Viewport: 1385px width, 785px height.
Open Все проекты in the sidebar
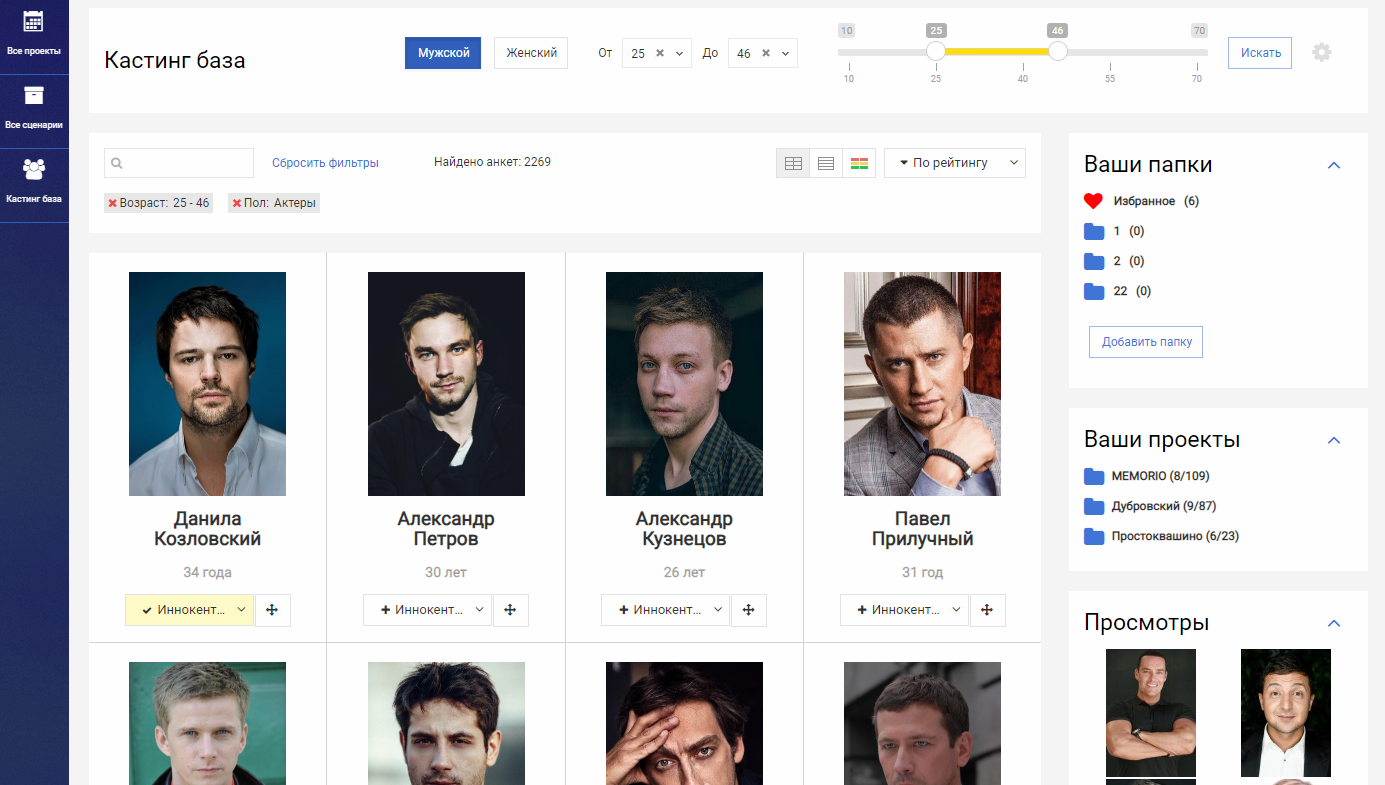pos(34,33)
